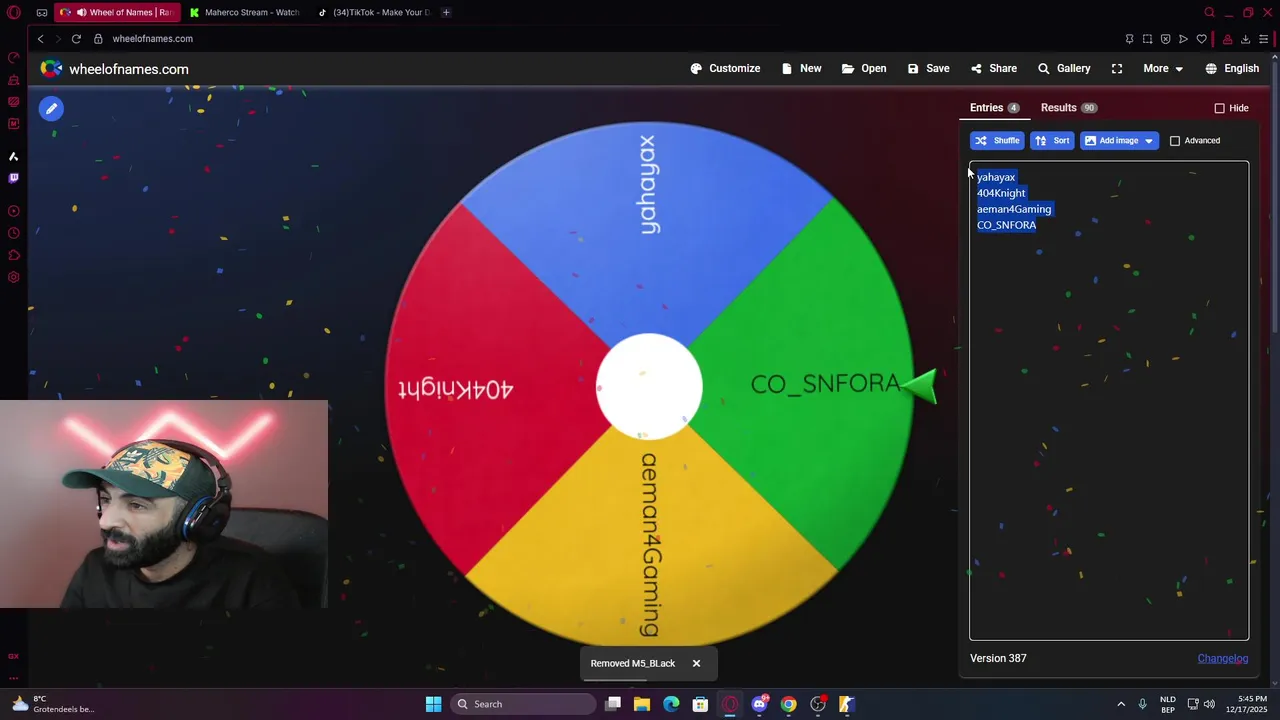
Task: Switch to Maherco Stream browser tab
Action: click(x=245, y=12)
